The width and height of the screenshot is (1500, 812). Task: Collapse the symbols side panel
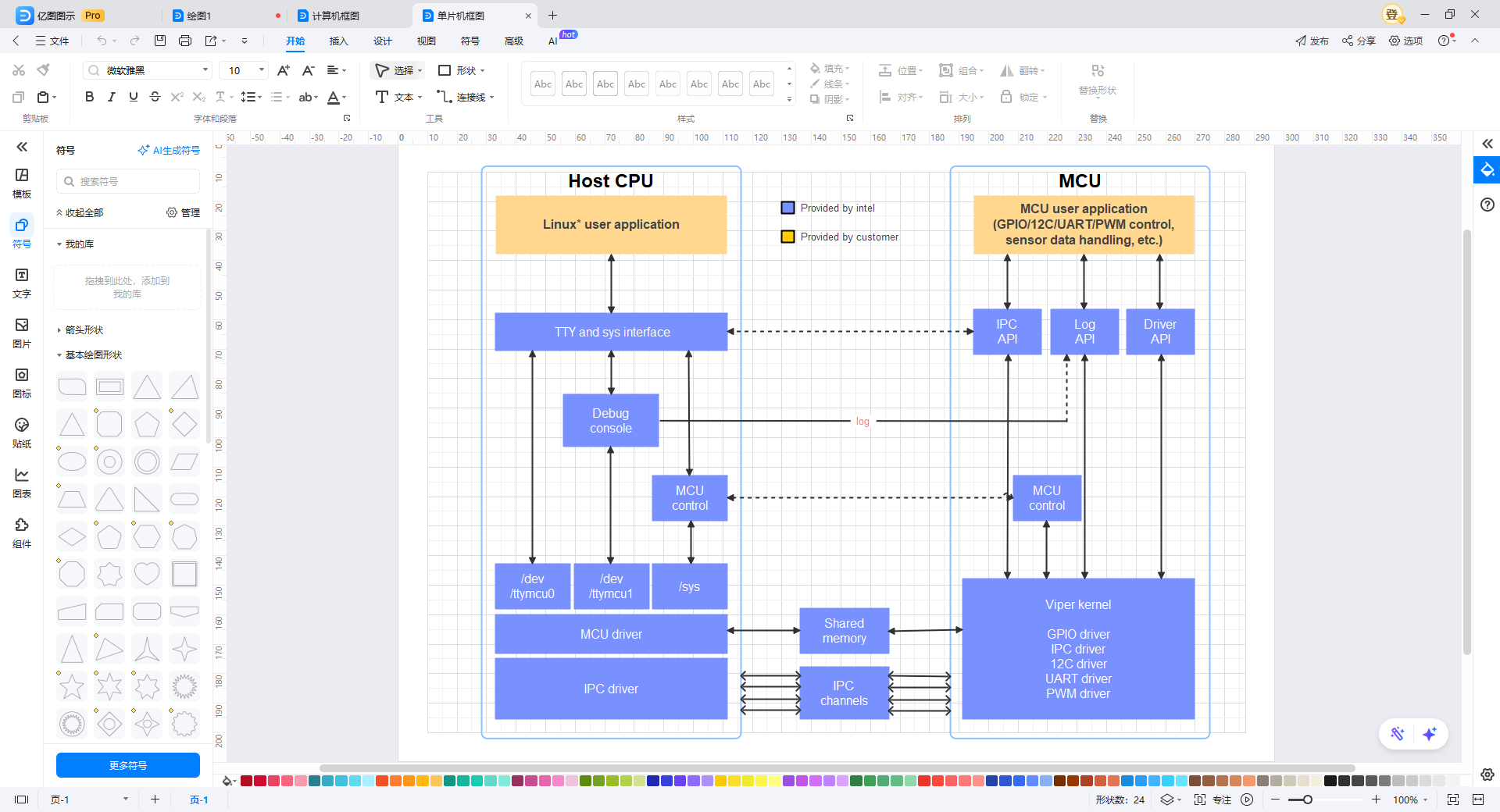tap(22, 147)
